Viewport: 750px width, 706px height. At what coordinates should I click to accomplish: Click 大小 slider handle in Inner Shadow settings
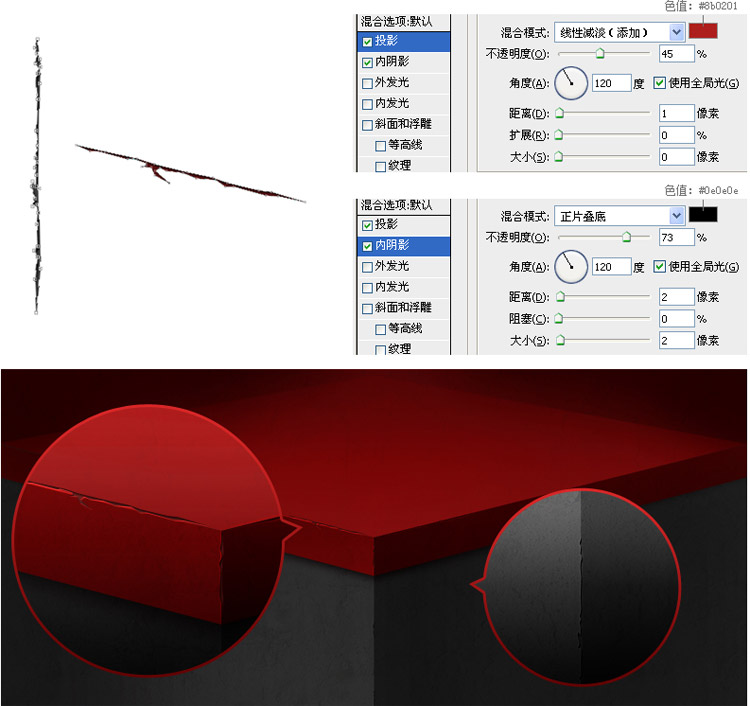pos(560,341)
